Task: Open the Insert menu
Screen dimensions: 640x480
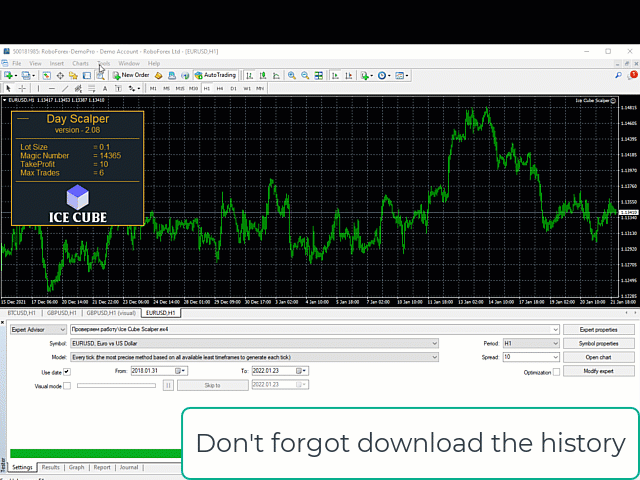Action: pyautogui.click(x=57, y=63)
